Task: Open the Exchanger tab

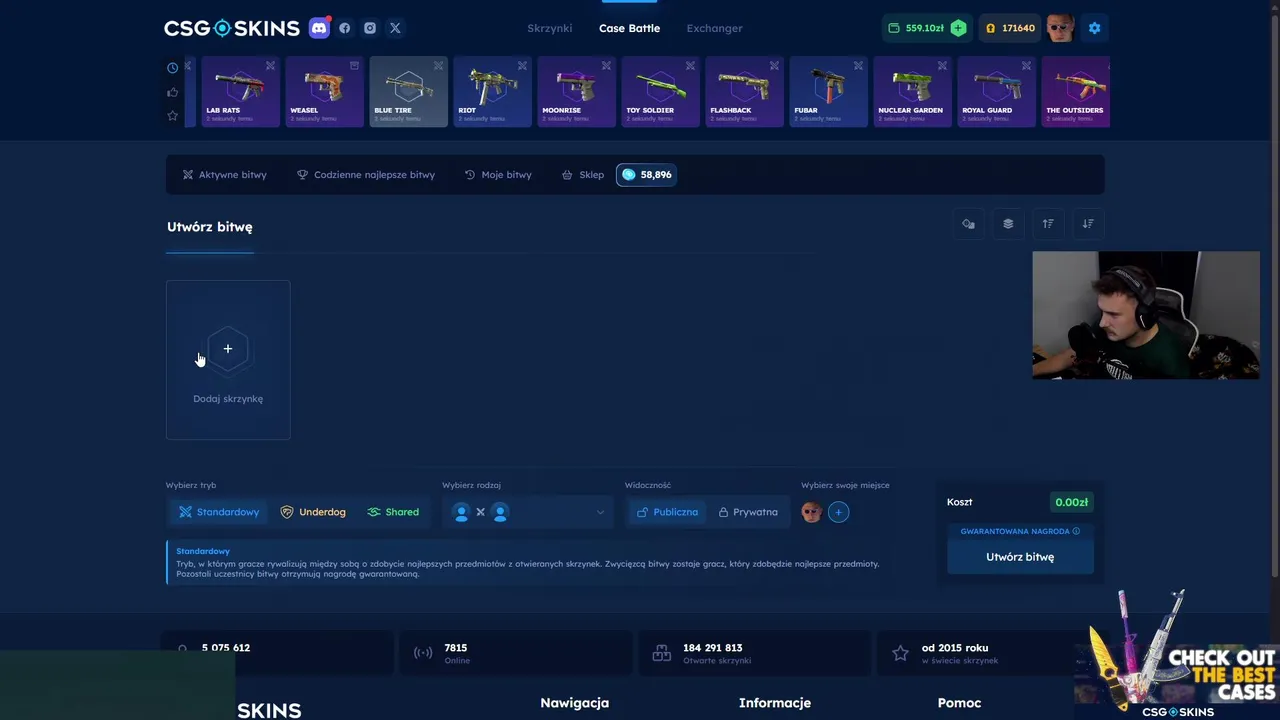Action: pos(714,28)
